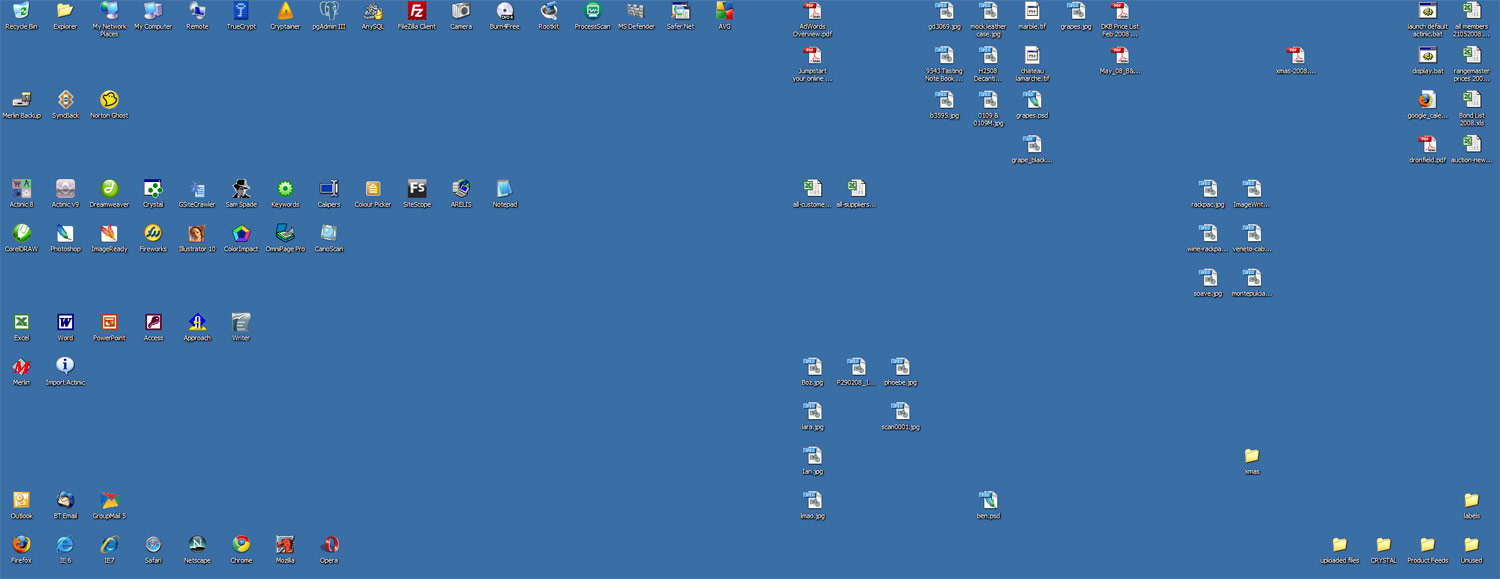
Task: Click the ben.psd file icon
Action: [x=989, y=500]
